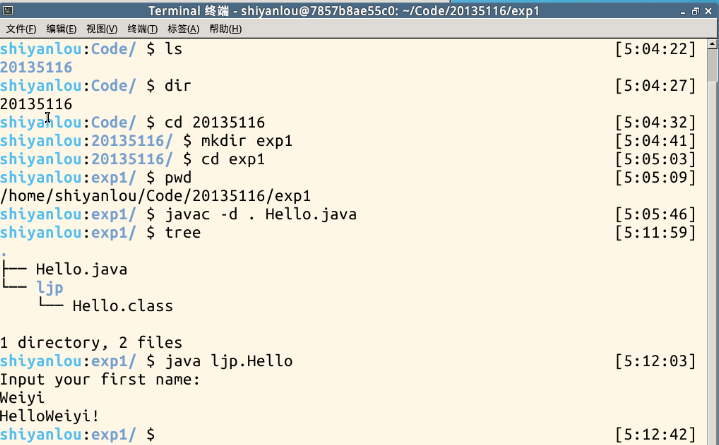Viewport: 719px width, 445px height.
Task: Minimize the terminal window
Action: pos(683,11)
